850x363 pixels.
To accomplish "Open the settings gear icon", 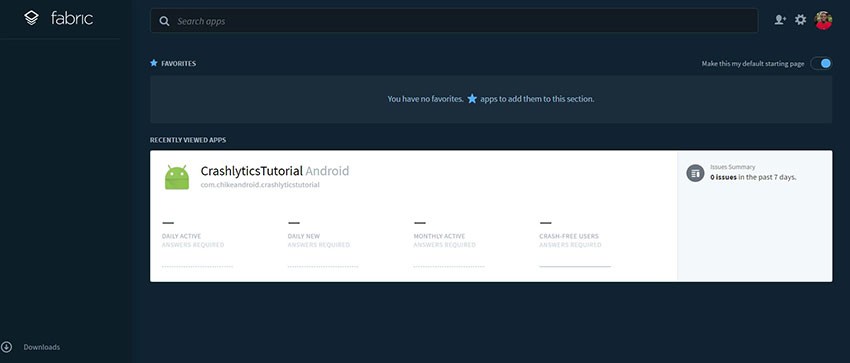I will [x=801, y=20].
